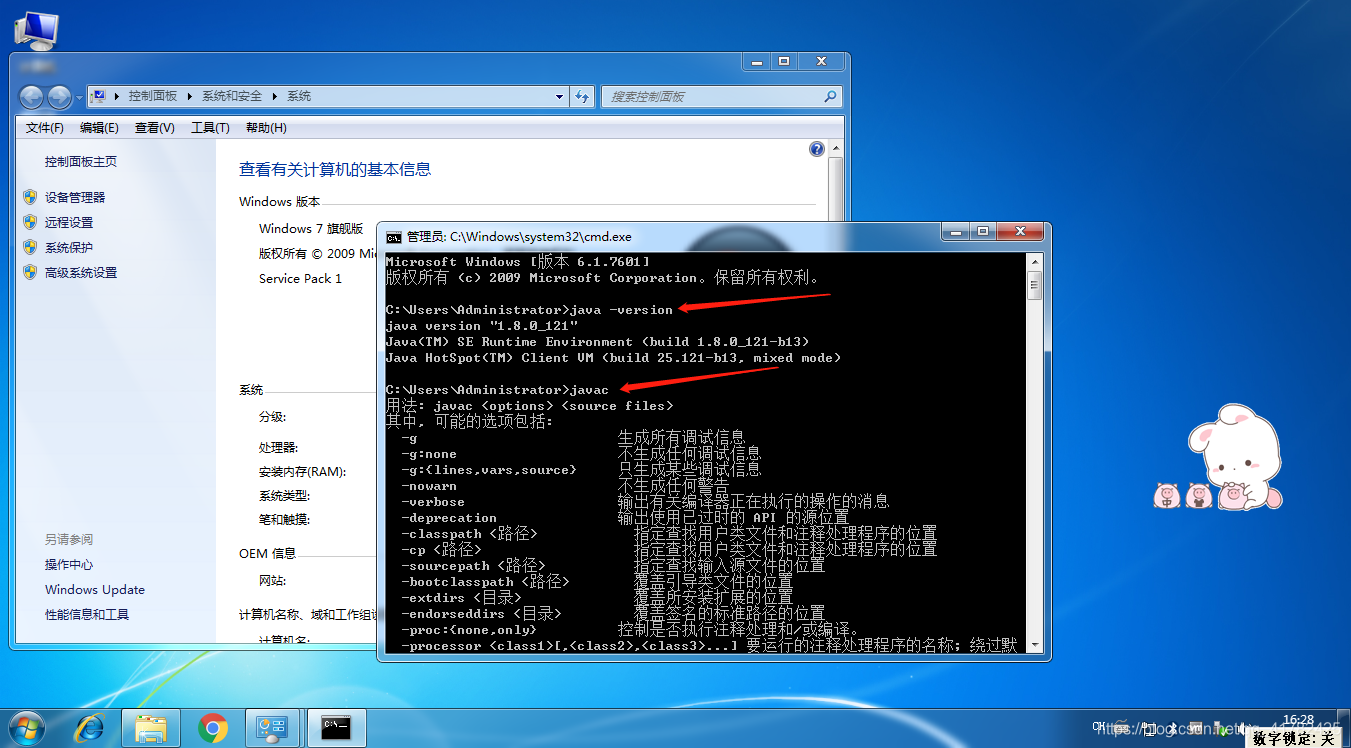Open 系统保护 link
This screenshot has width=1351, height=748.
point(69,247)
